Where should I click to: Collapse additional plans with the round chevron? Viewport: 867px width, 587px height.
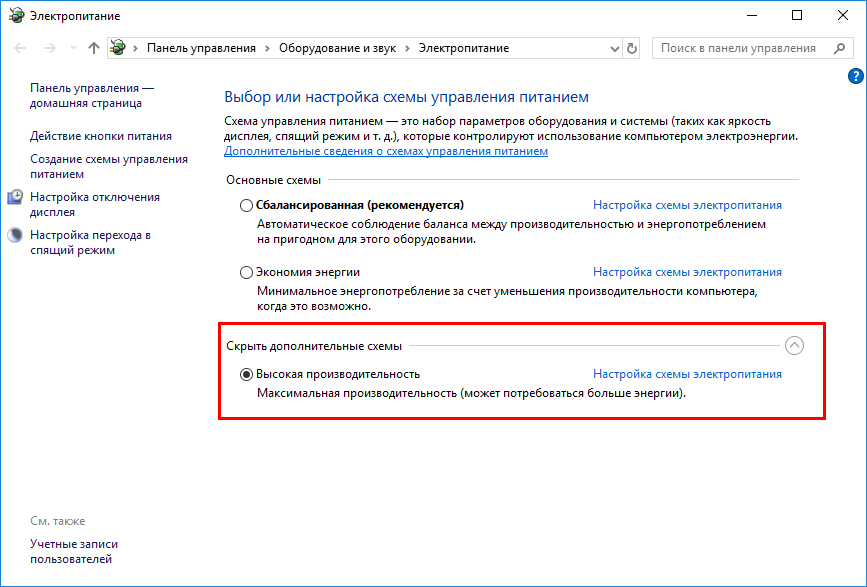[794, 346]
